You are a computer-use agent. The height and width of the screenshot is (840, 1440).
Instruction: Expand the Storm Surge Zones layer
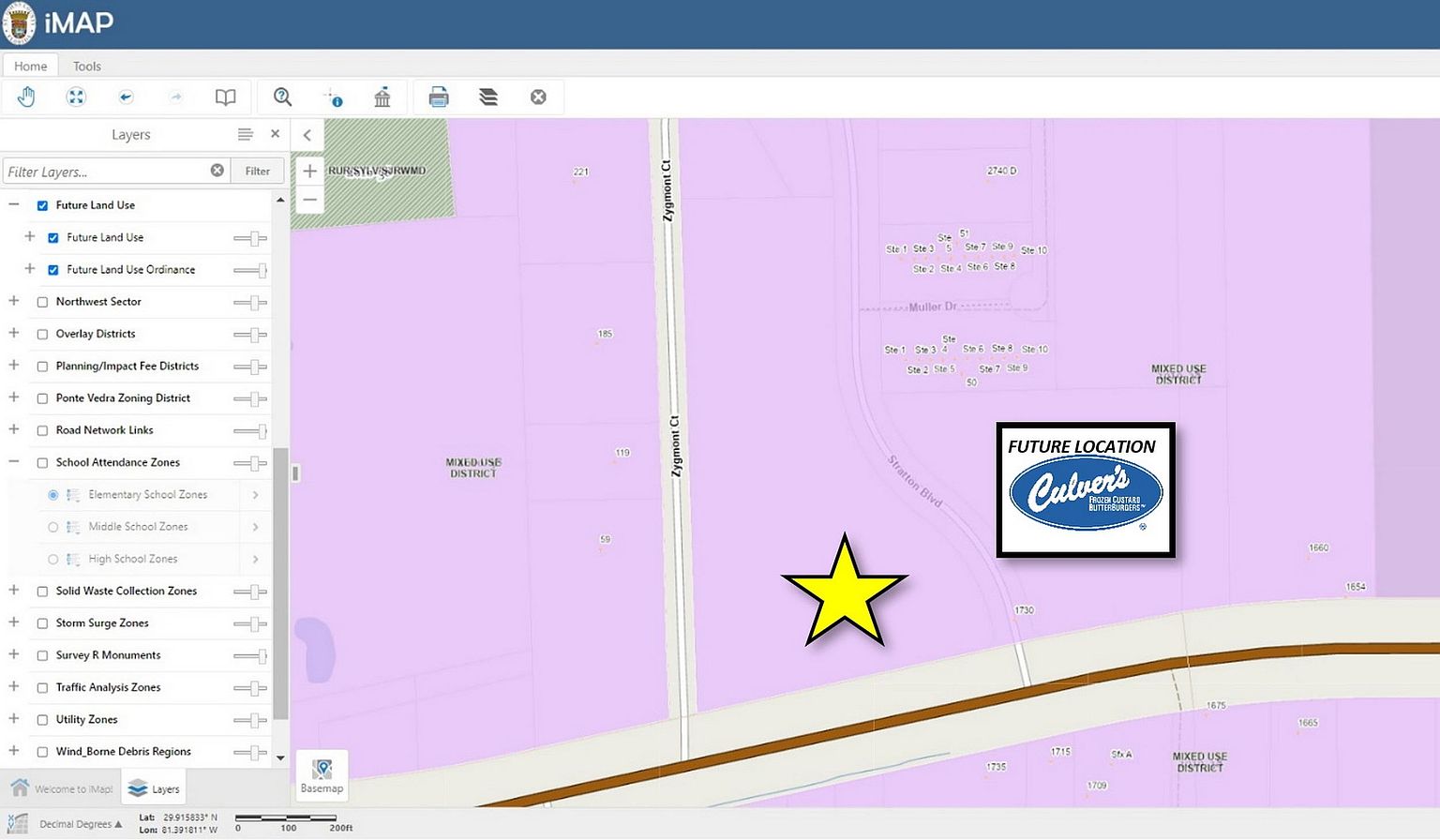pyautogui.click(x=13, y=622)
